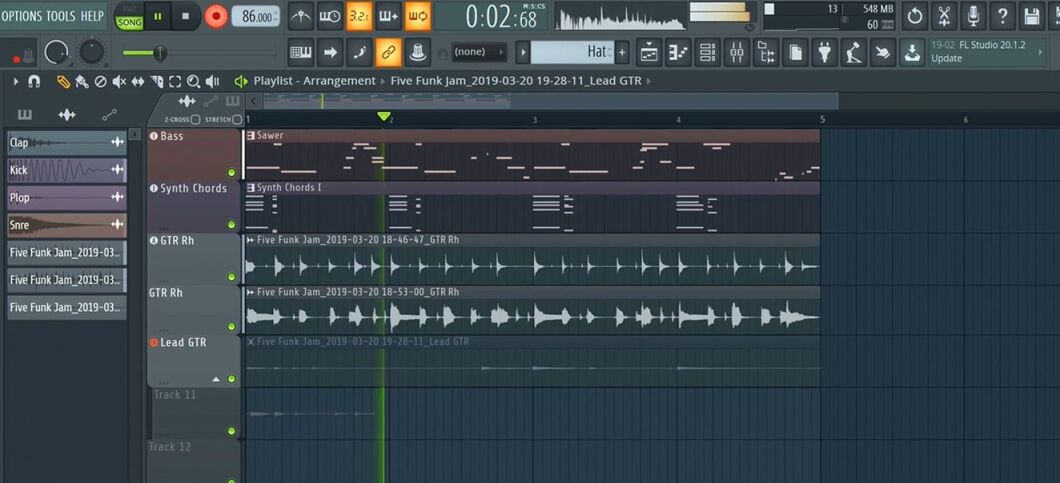Image resolution: width=1060 pixels, height=483 pixels.
Task: Open the mixer from the toolbar
Action: pyautogui.click(x=735, y=52)
